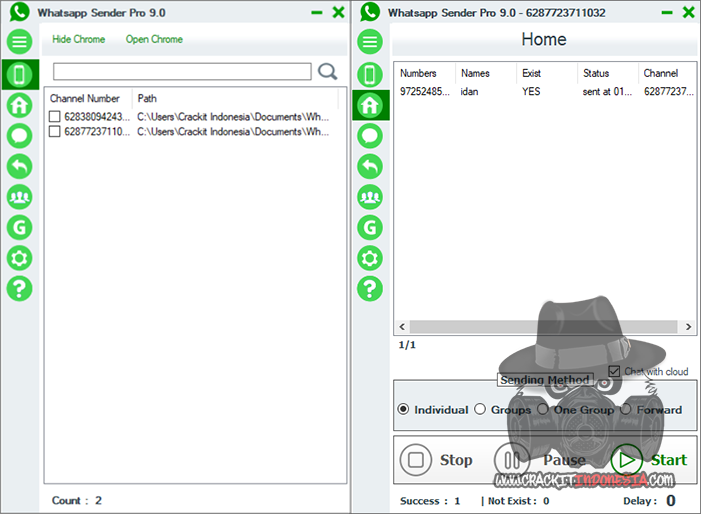The image size is (701, 514).
Task: Open chat bubble icon in left sidebar
Action: coord(19,136)
